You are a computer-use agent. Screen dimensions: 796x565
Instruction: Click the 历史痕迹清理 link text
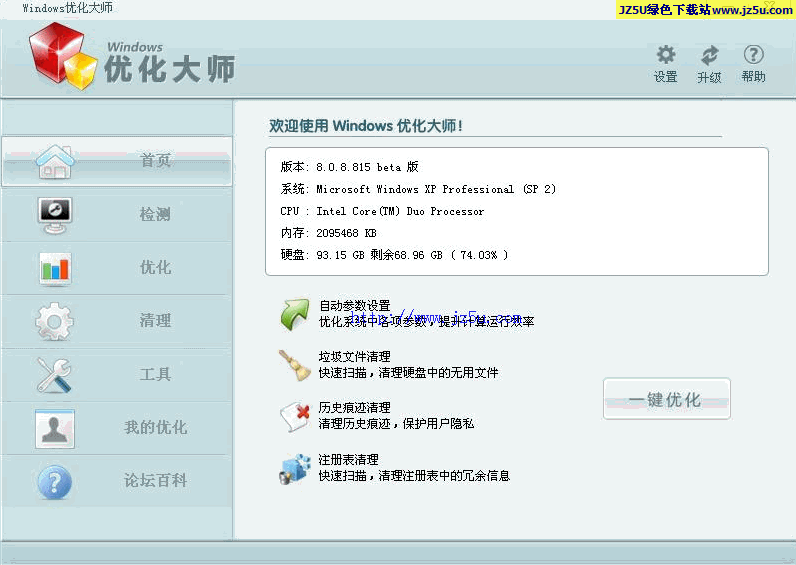click(354, 408)
